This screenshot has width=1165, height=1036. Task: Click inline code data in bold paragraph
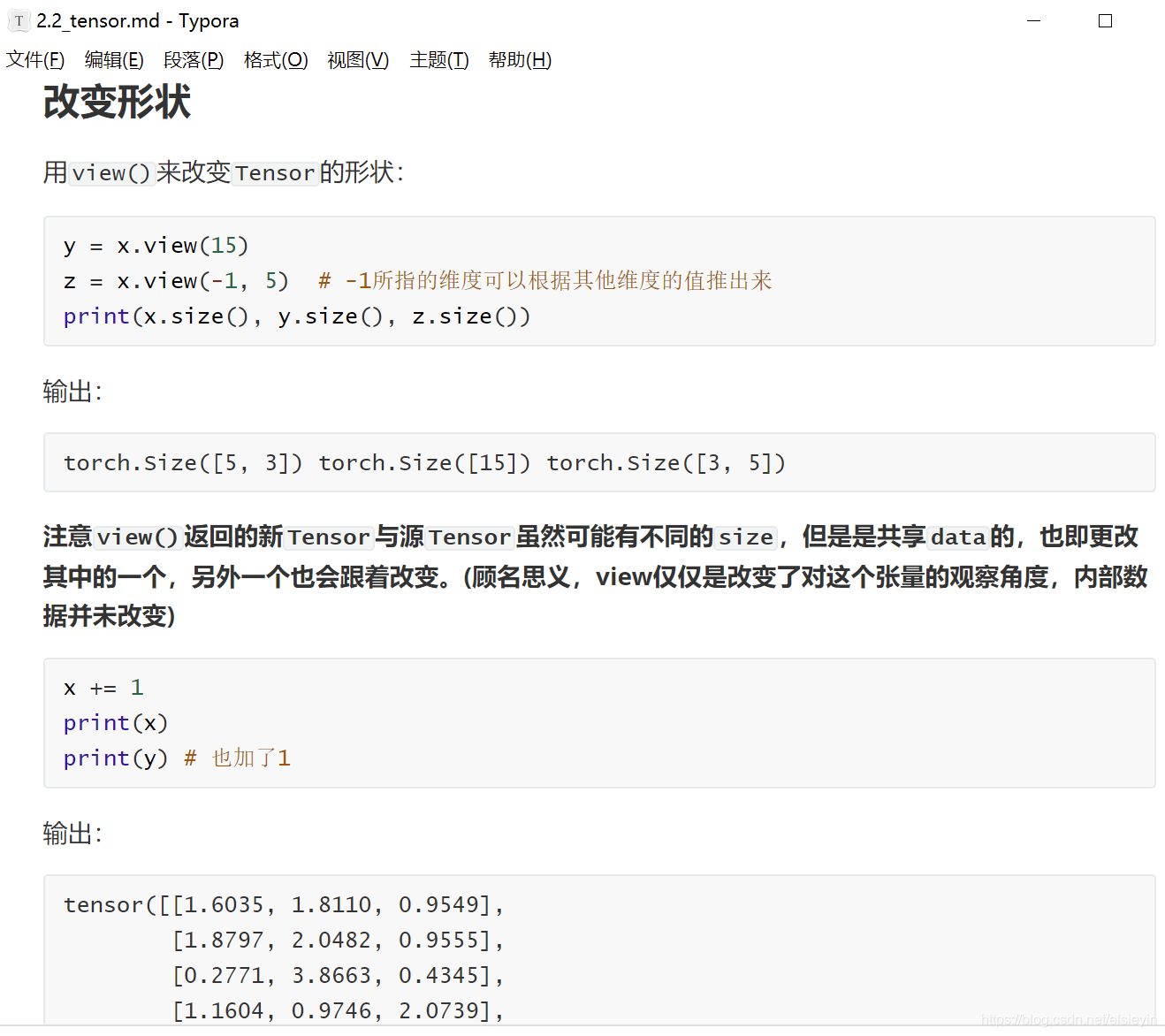[958, 537]
